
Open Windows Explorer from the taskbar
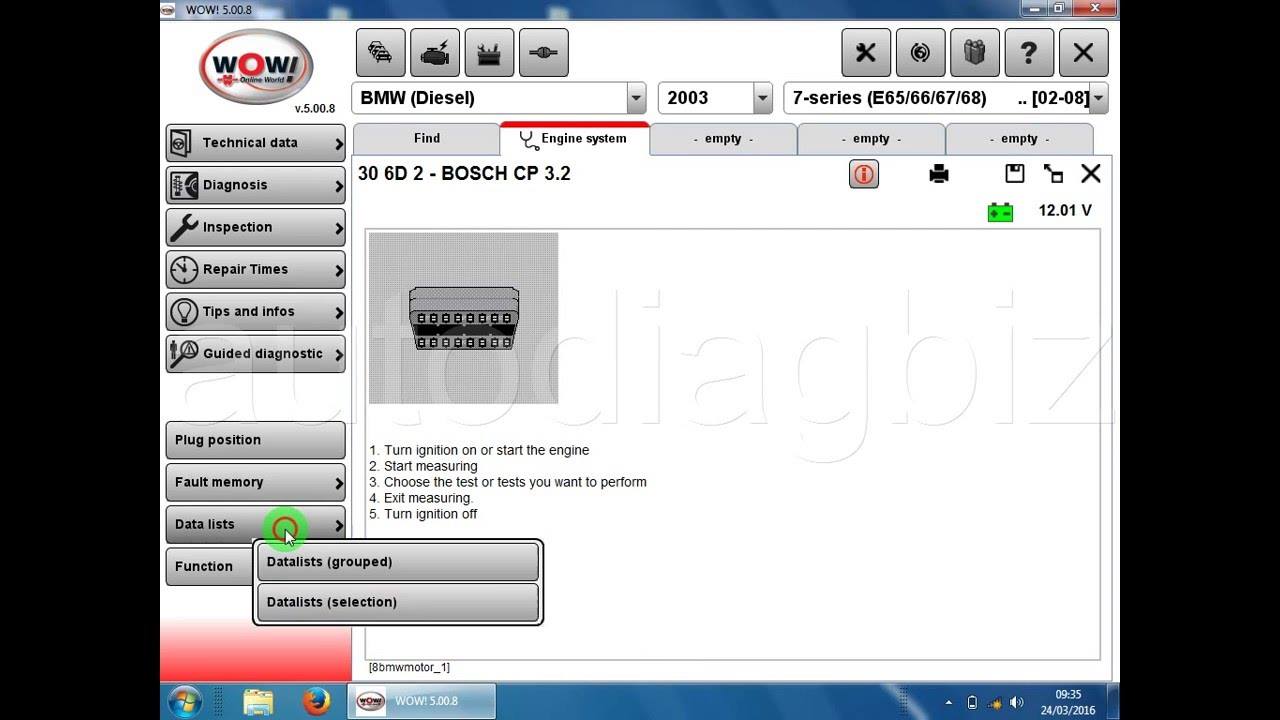[258, 701]
